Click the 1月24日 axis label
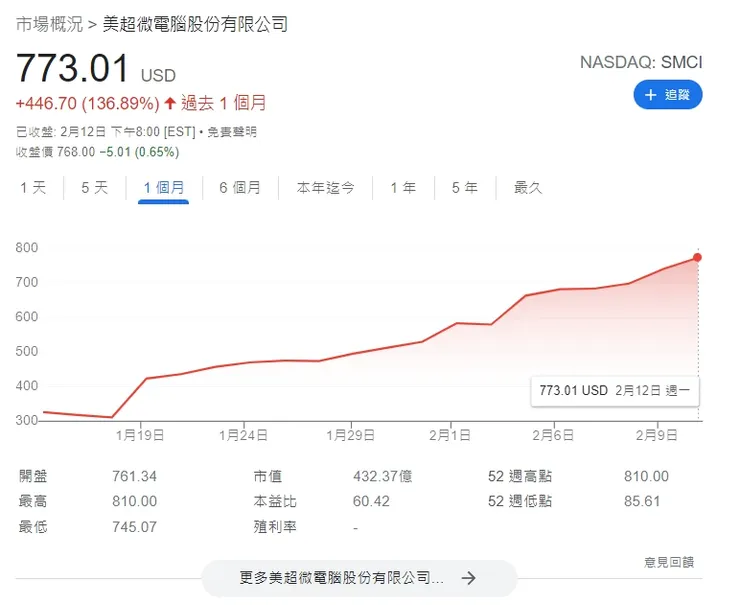 [x=243, y=435]
